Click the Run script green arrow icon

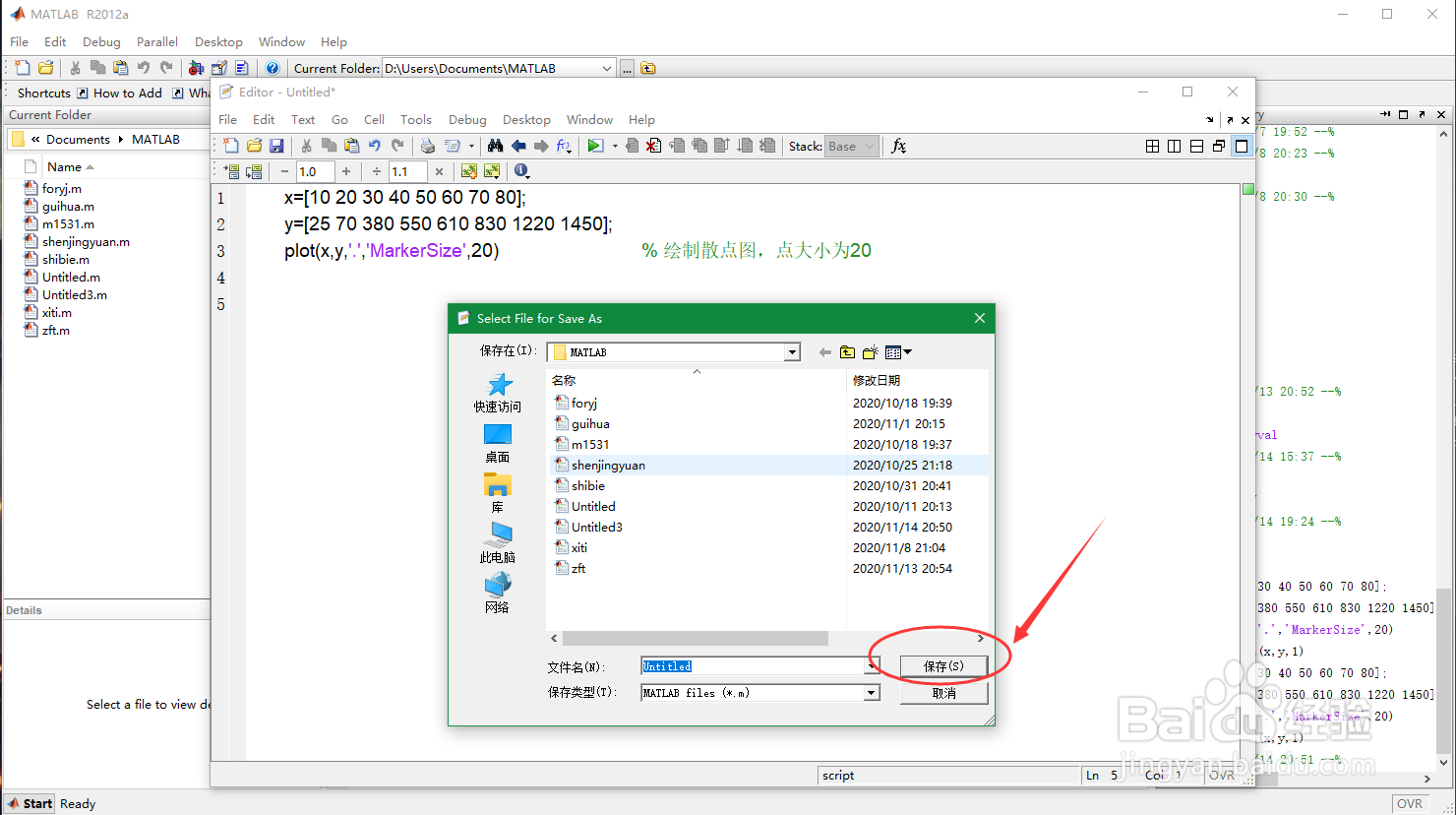tap(594, 146)
